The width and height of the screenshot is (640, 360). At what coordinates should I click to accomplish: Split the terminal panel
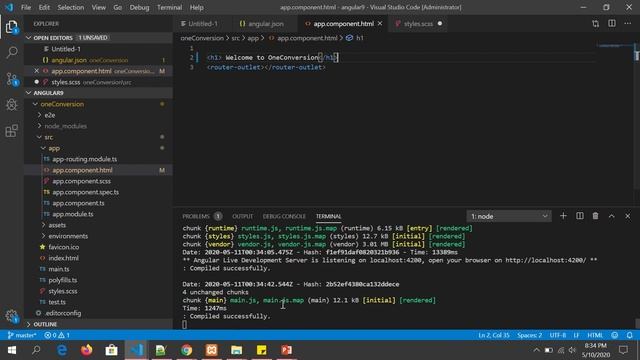pos(580,216)
